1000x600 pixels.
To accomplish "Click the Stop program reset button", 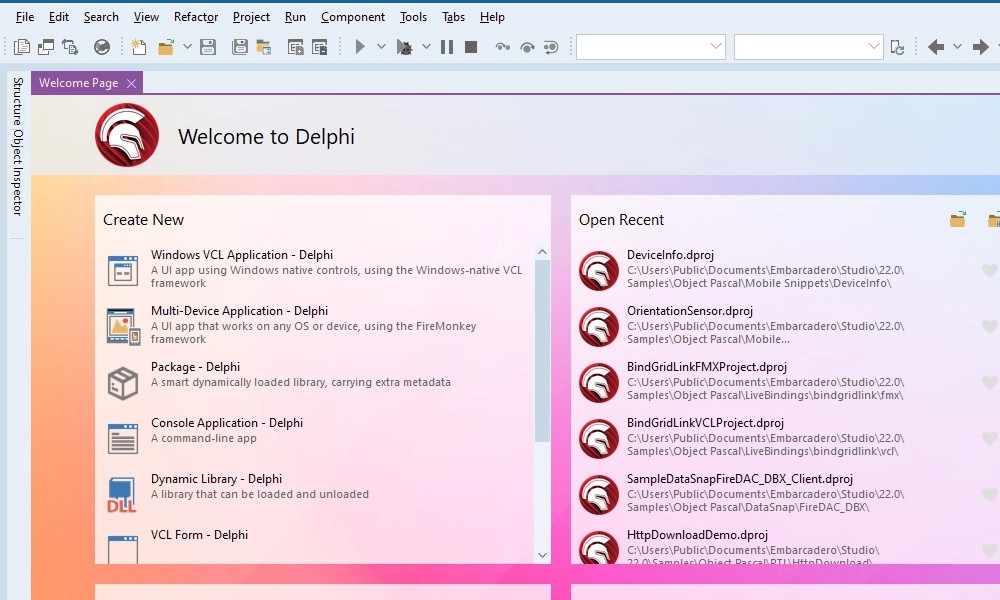I will click(x=471, y=47).
